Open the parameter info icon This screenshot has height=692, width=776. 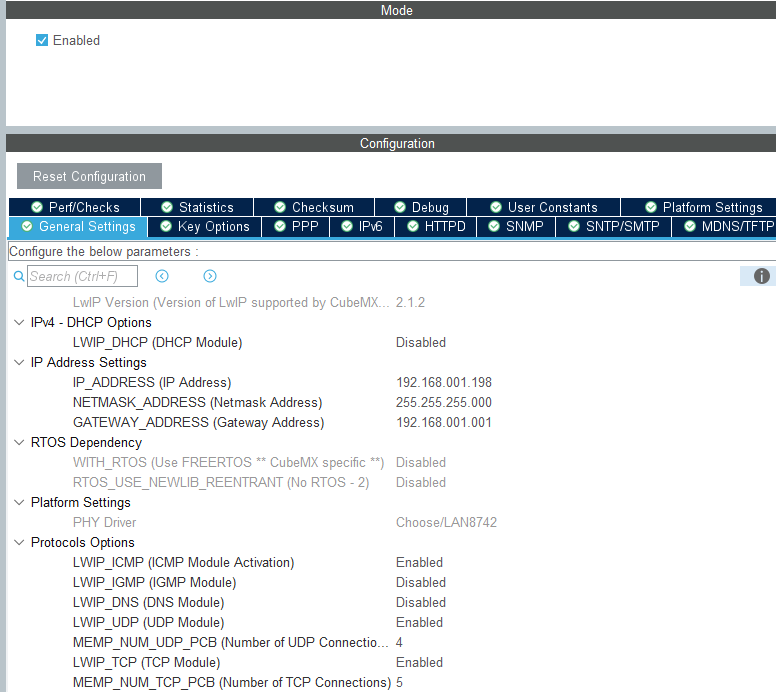[761, 276]
